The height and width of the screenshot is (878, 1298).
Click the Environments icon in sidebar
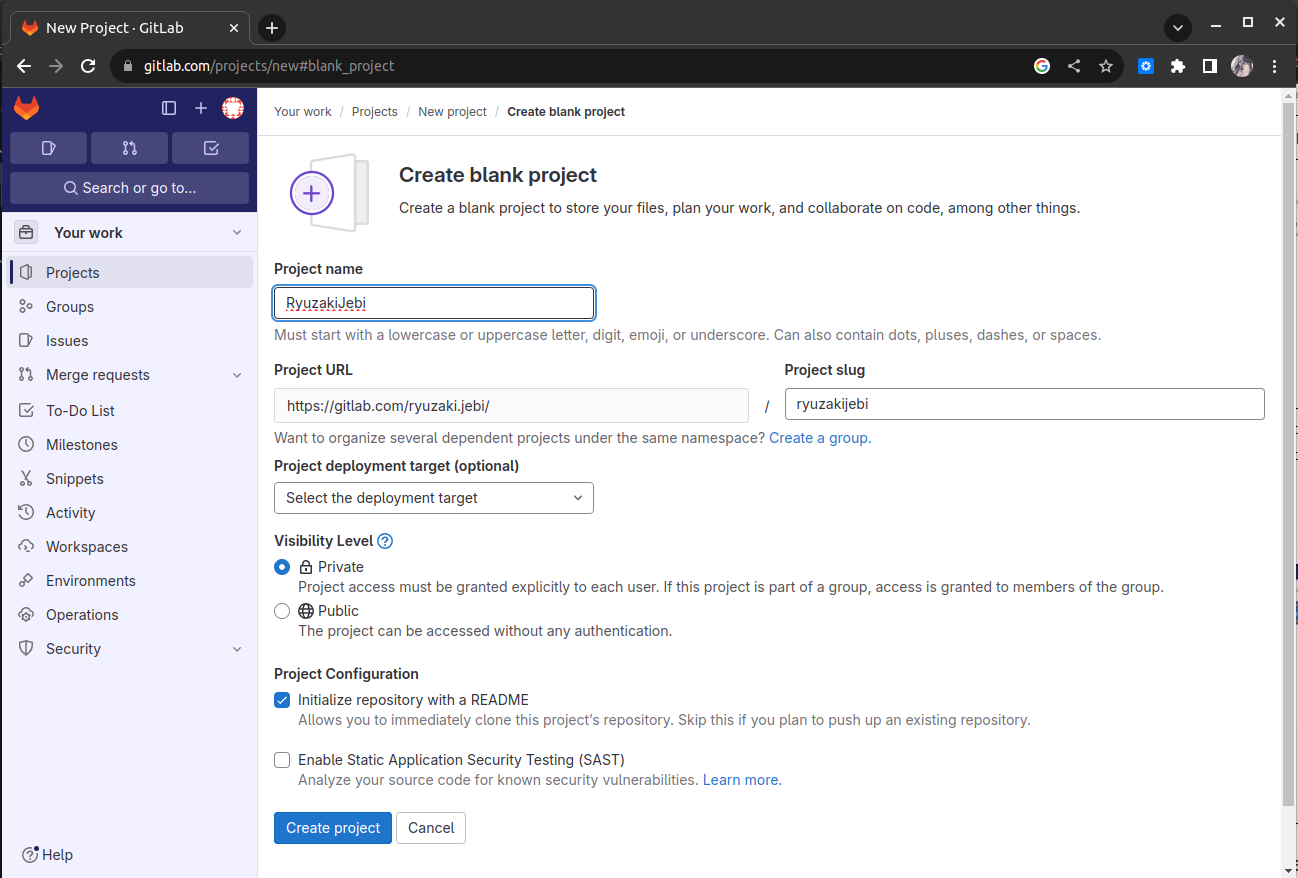26,580
